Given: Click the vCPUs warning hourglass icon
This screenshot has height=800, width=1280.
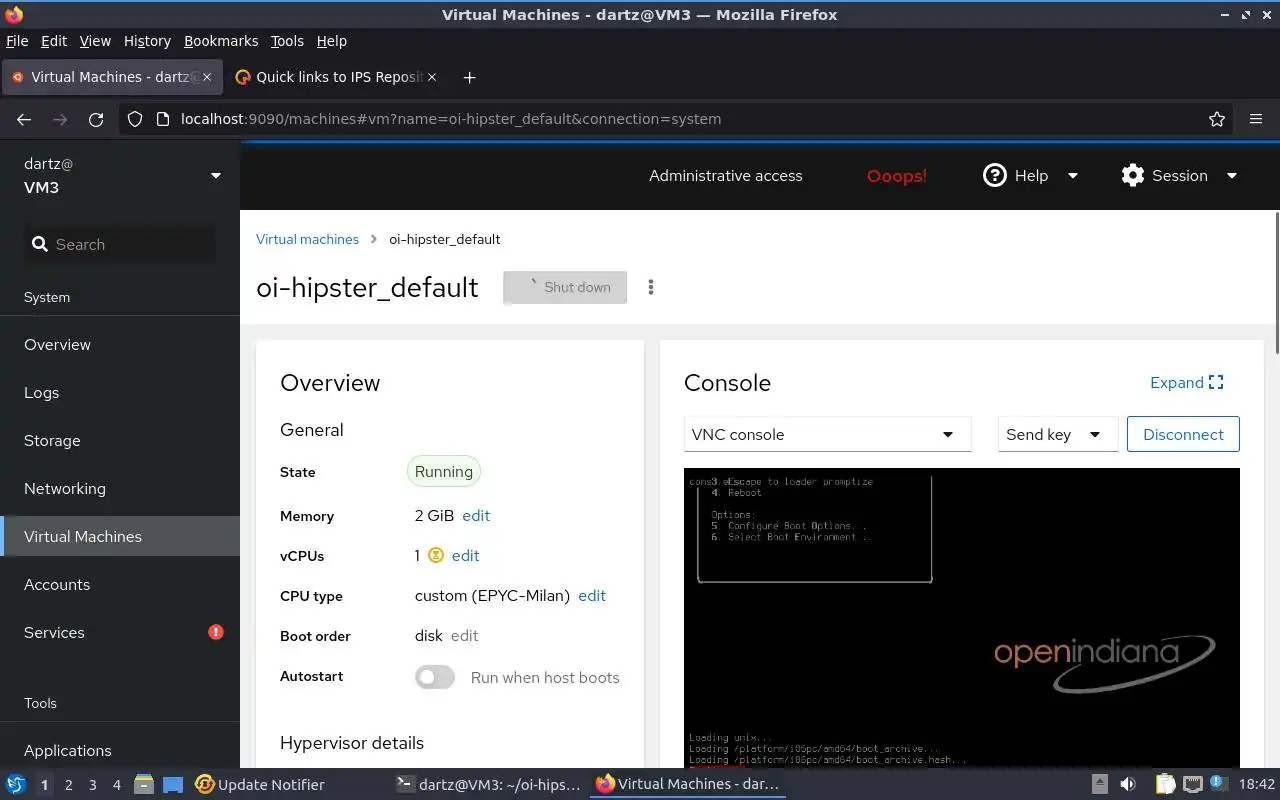Looking at the screenshot, I should 435,555.
